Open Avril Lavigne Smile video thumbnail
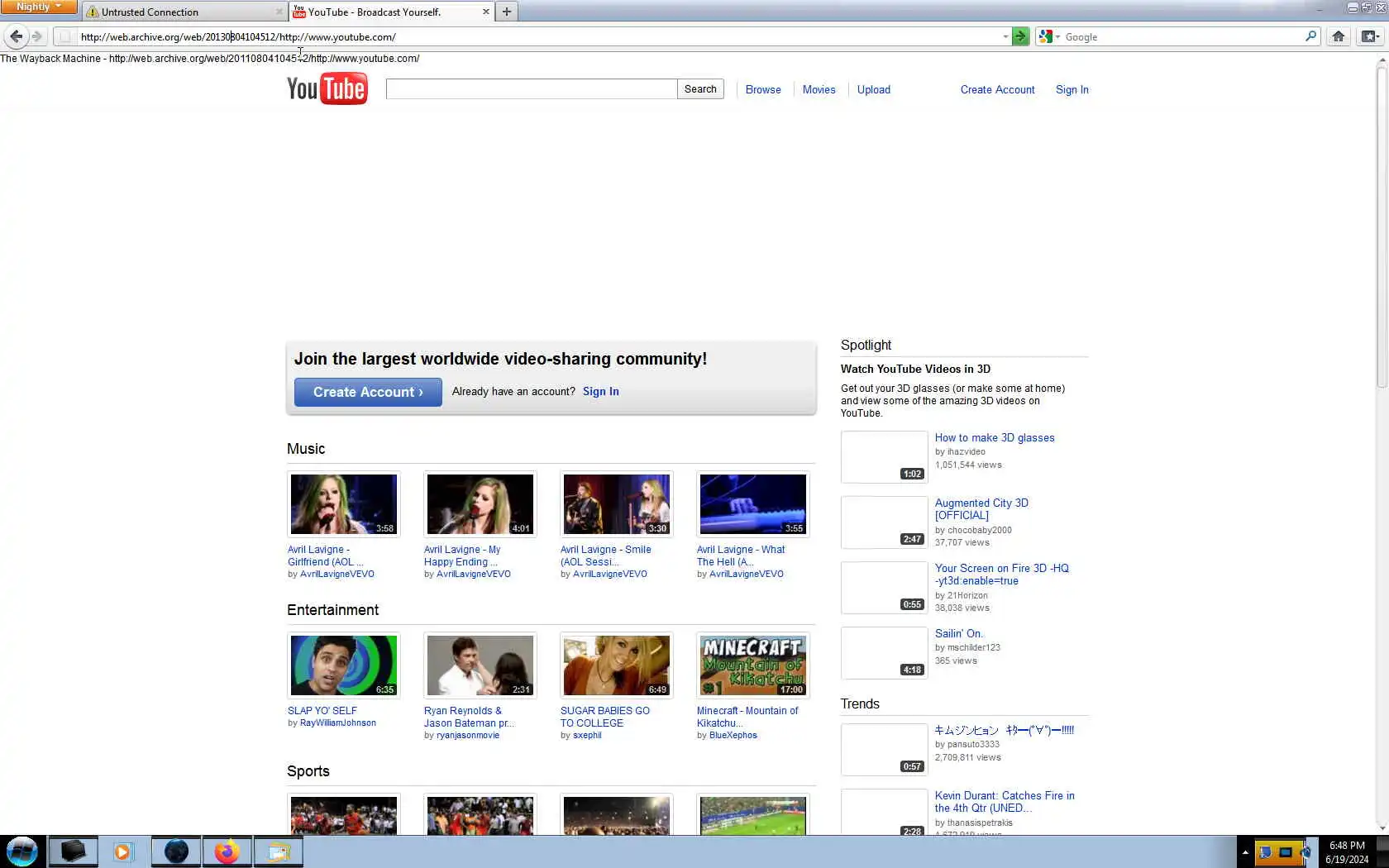This screenshot has width=1389, height=868. pos(617,504)
